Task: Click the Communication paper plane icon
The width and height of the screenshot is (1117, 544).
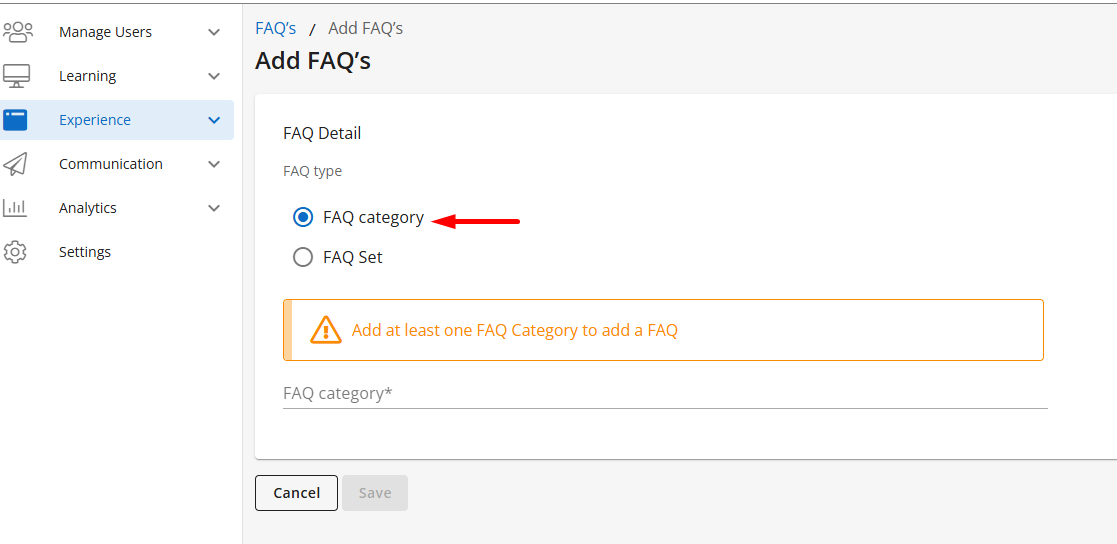Action: click(16, 164)
